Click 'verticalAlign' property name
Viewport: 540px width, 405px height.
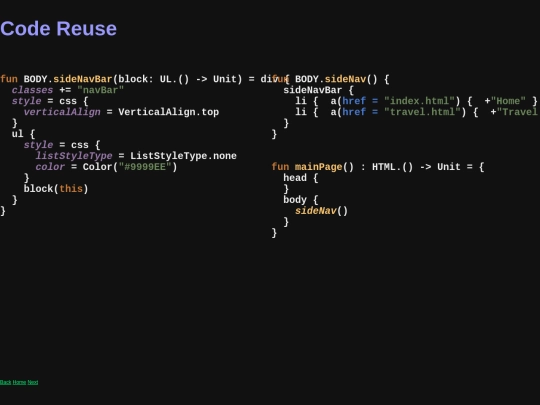pyautogui.click(x=62, y=112)
